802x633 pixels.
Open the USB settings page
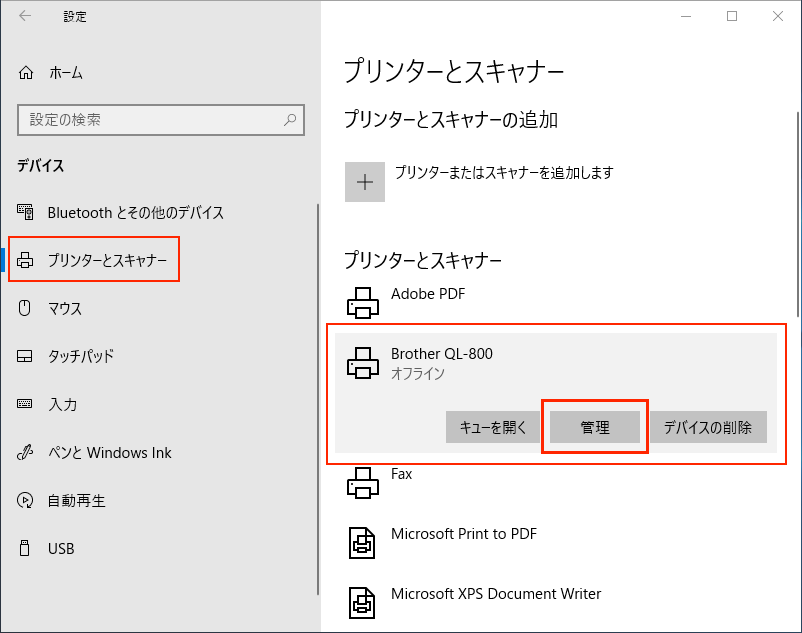61,549
